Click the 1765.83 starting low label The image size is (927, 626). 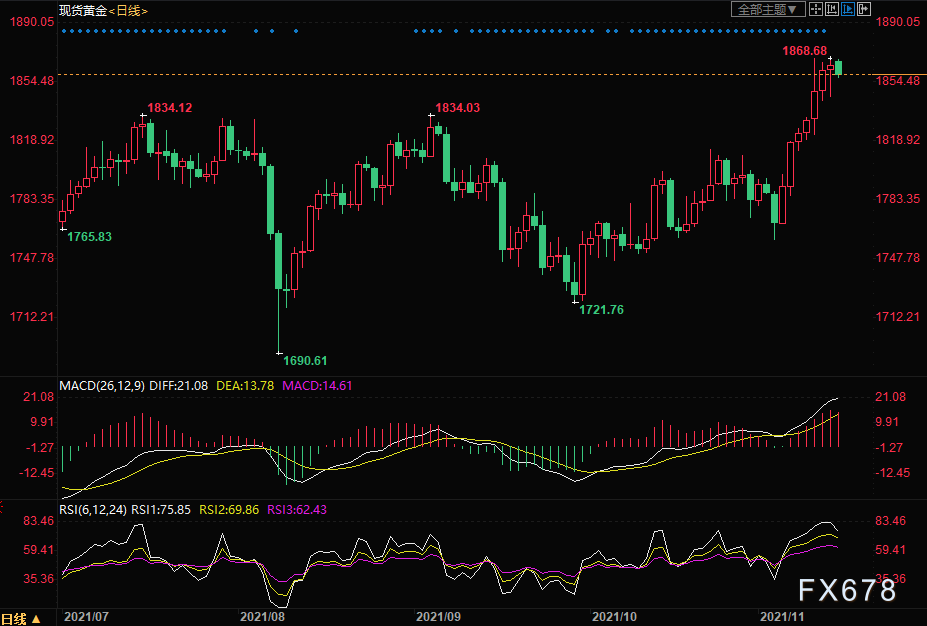pyautogui.click(x=89, y=237)
